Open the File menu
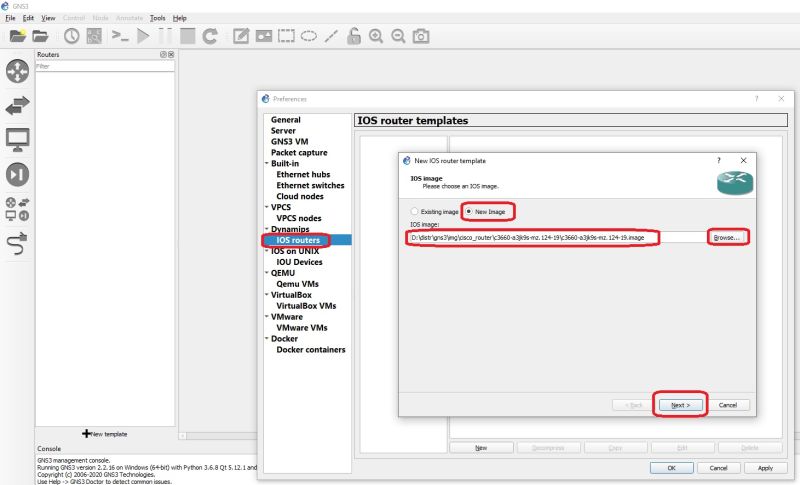Viewport: 800px width, 485px height. click(x=10, y=18)
